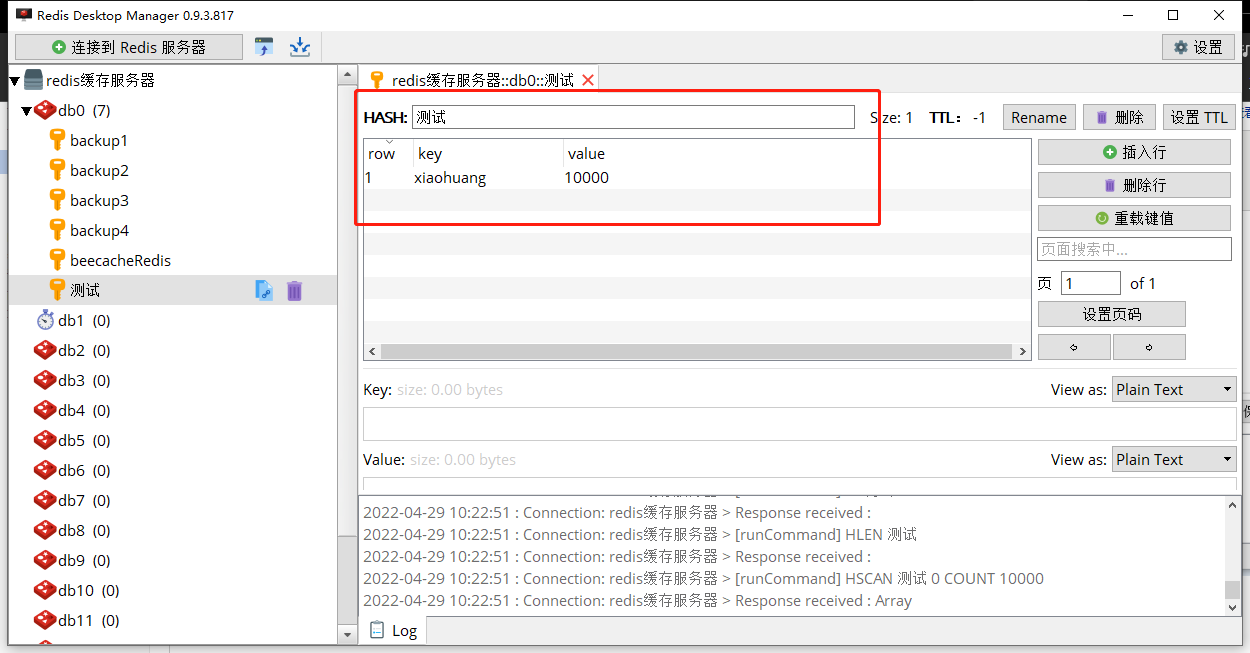Select db9 (0) database
The height and width of the screenshot is (653, 1250).
[84, 560]
